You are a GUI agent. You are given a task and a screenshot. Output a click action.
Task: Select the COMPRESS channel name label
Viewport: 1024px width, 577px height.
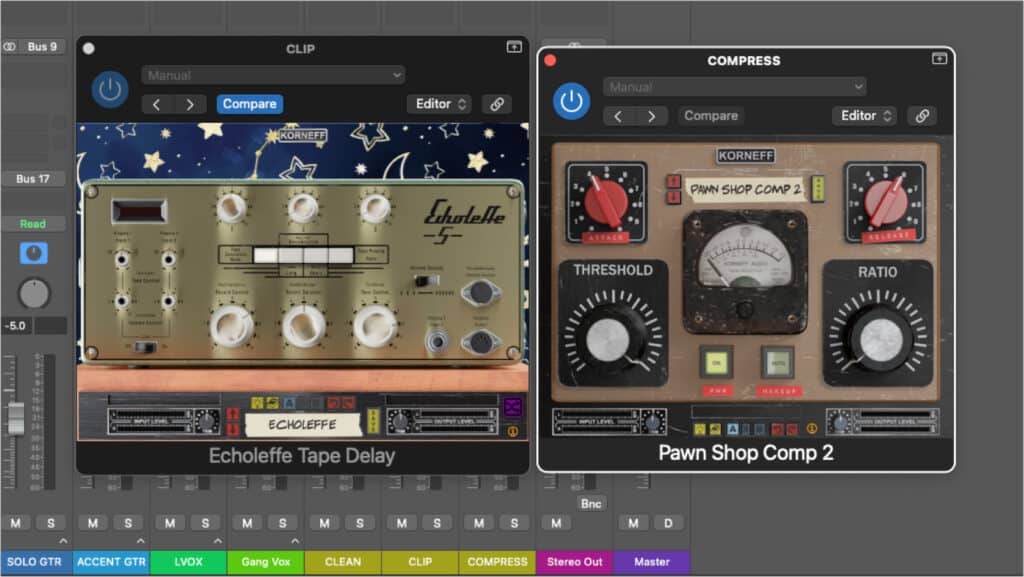(498, 562)
